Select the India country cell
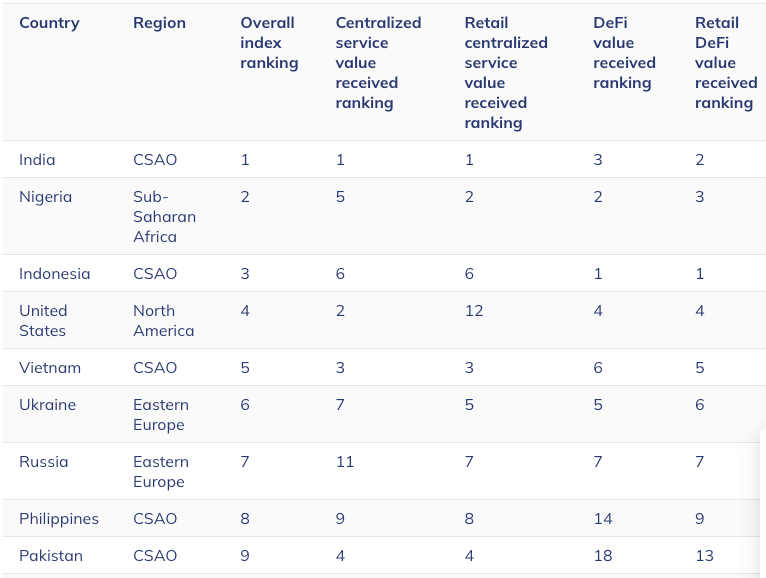This screenshot has height=578, width=766. [37, 160]
